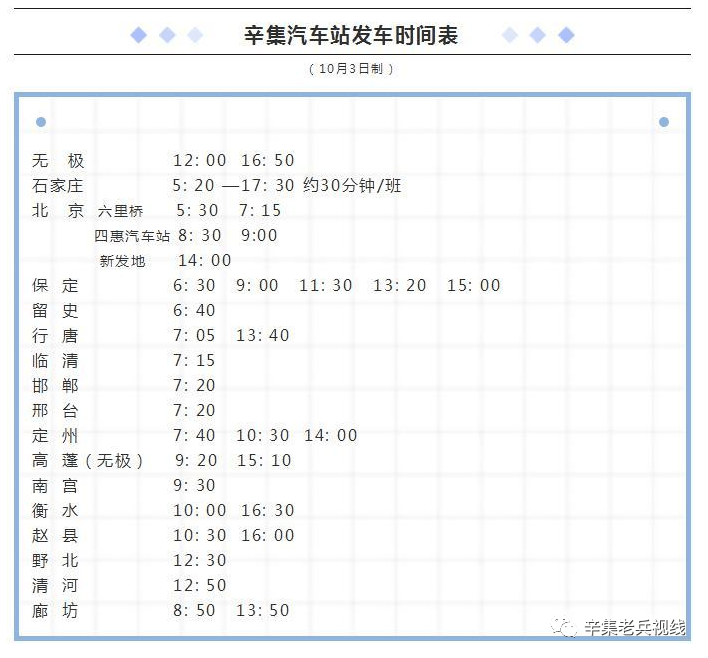Select destination 清河
This screenshot has height=658, width=708.
coord(55,586)
